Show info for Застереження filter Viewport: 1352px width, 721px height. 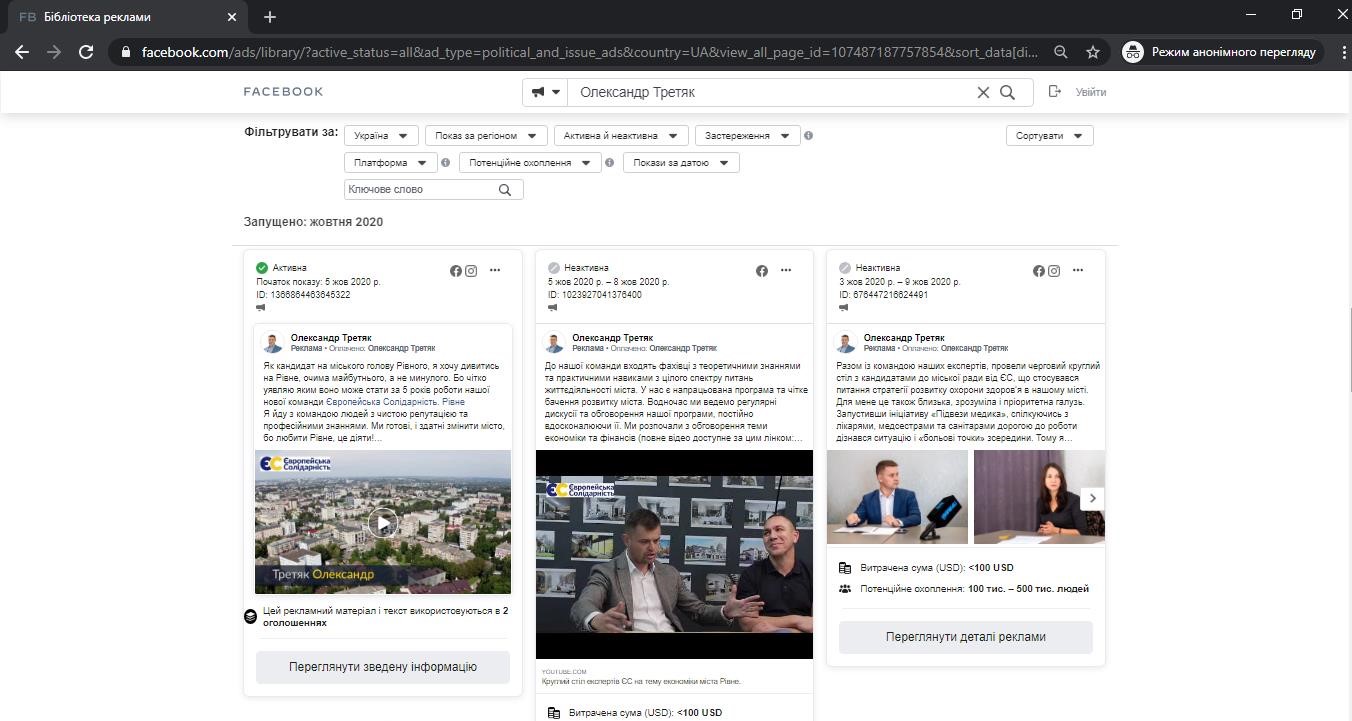809,136
